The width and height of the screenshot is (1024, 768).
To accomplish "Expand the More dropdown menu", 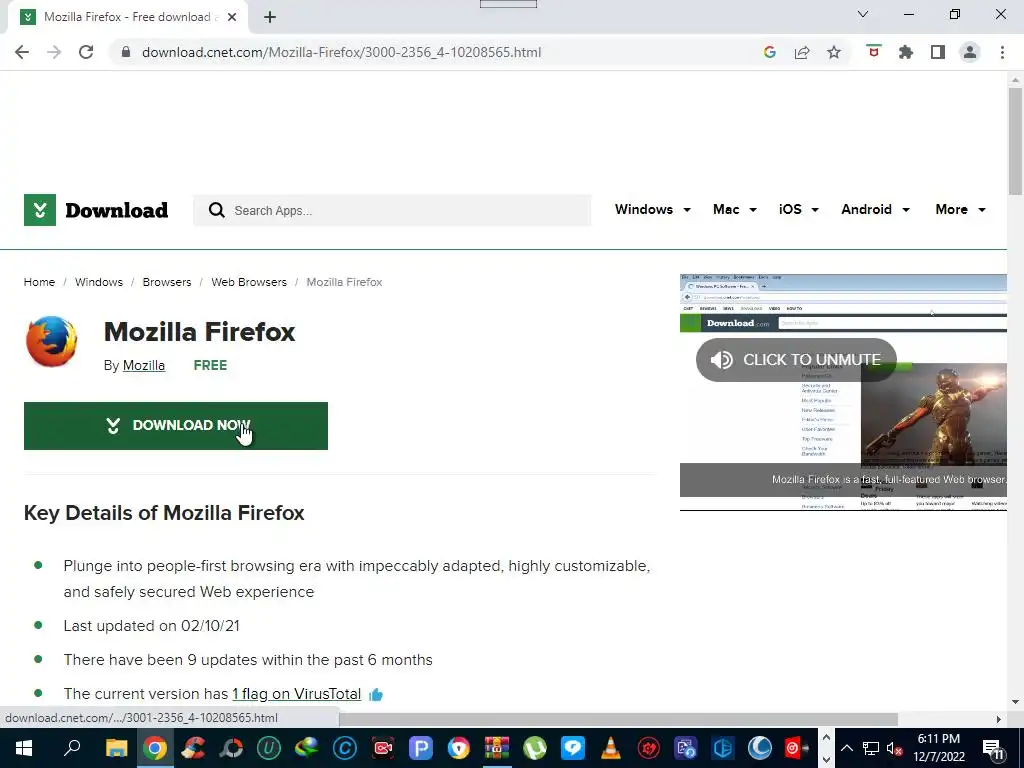I will pos(960,210).
